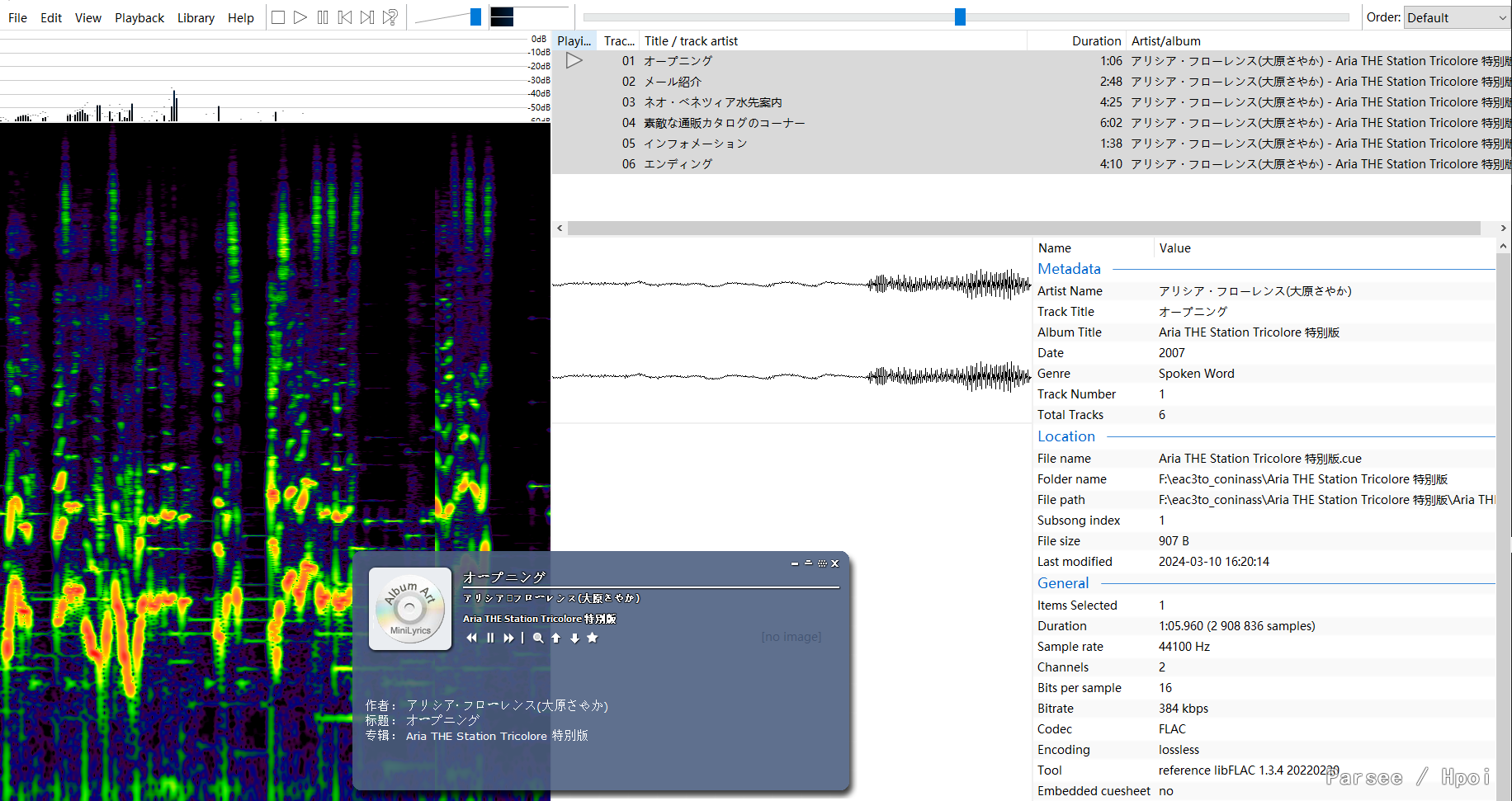Screen dimensions: 1512x801
Task: Collapse the Location properties section
Action: point(1065,436)
